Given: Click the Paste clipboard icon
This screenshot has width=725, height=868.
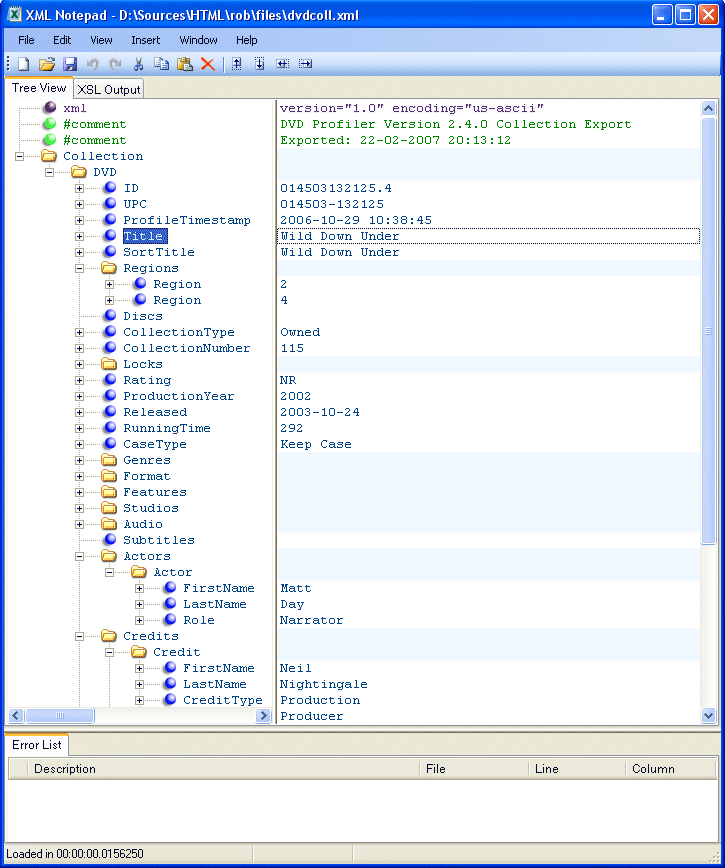Looking at the screenshot, I should click(x=184, y=64).
